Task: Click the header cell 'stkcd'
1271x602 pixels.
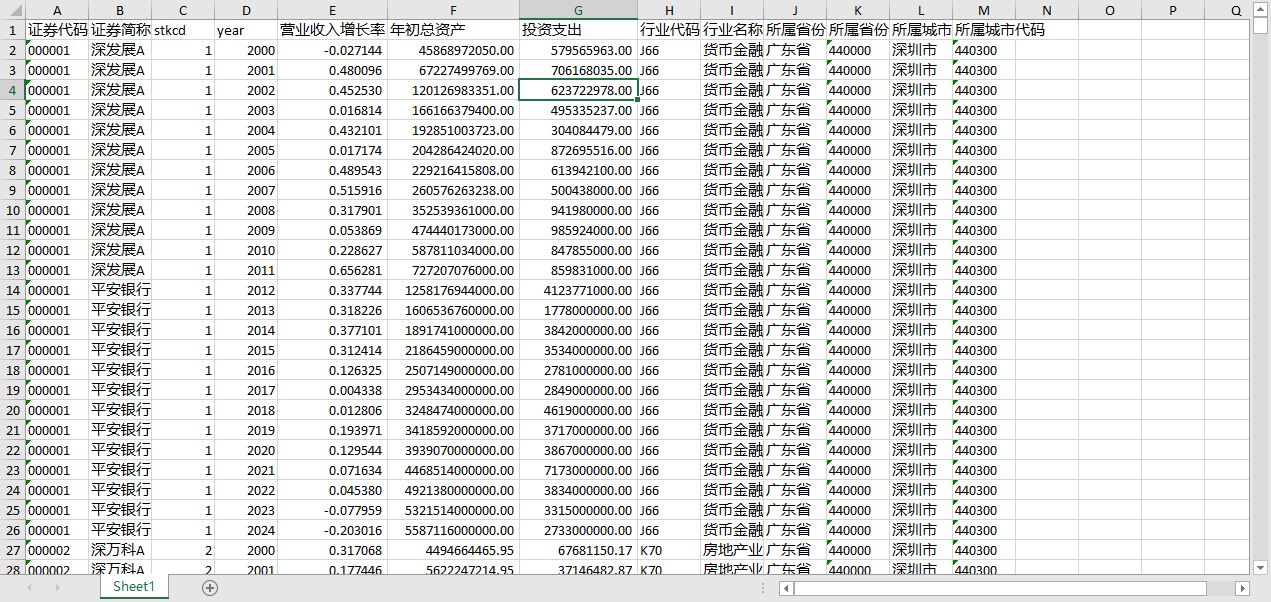Action: pyautogui.click(x=183, y=30)
